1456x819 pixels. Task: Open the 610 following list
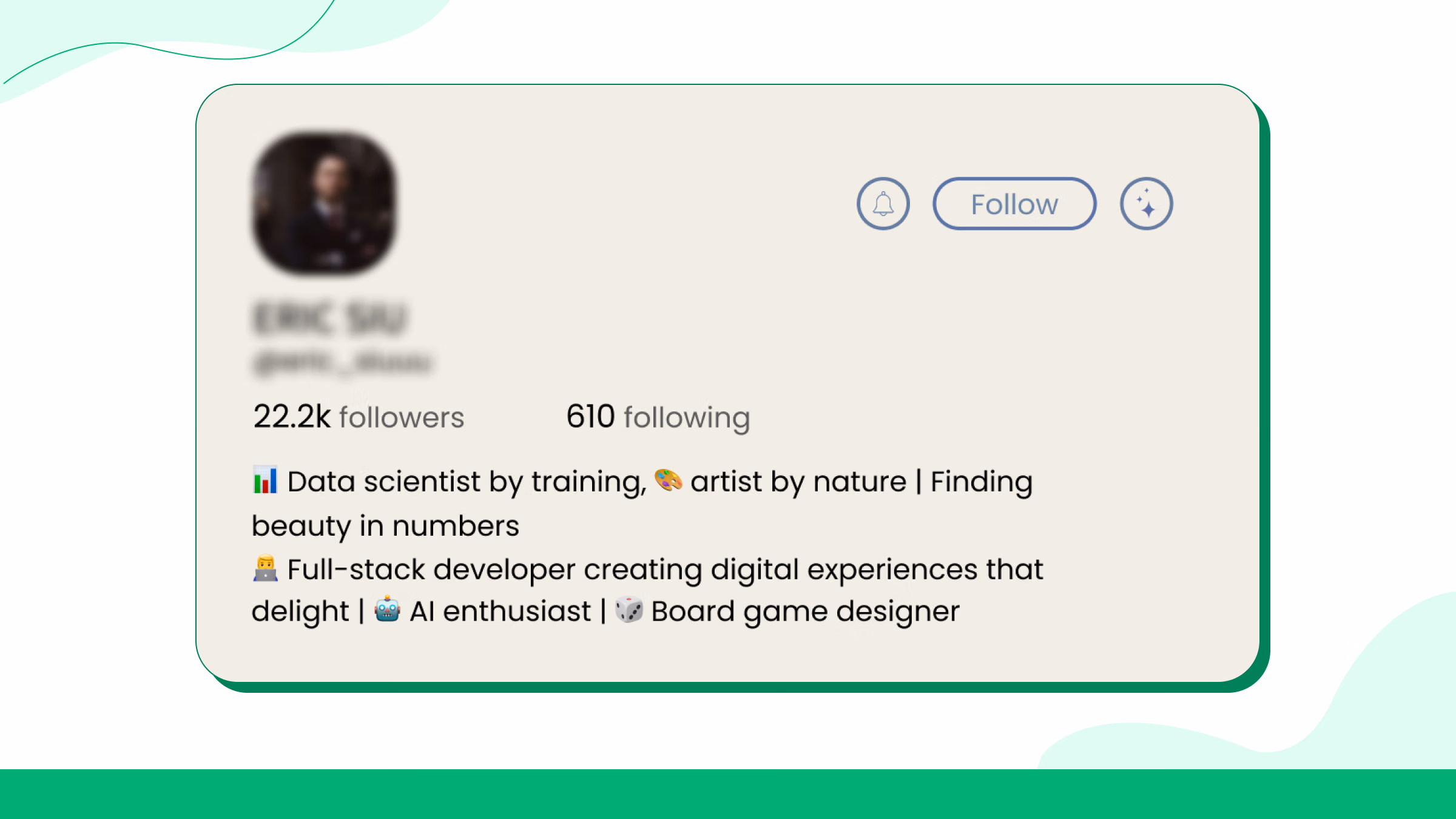coord(658,417)
